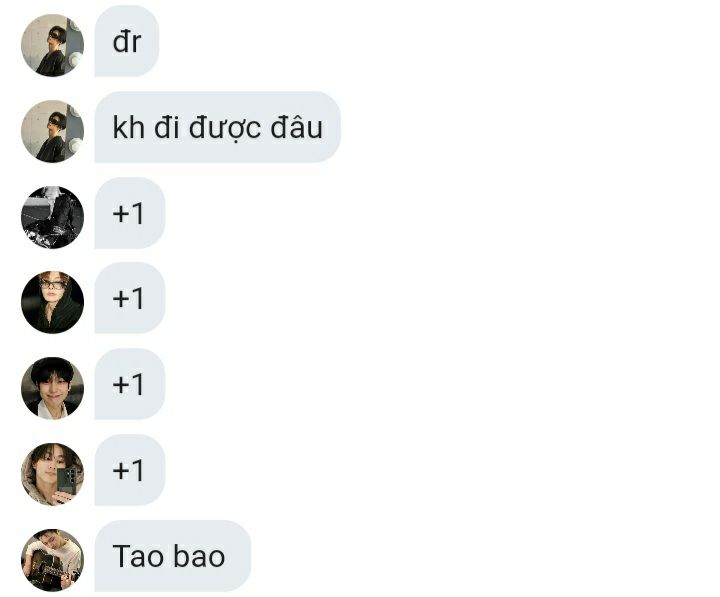This screenshot has width=720, height=597.
Task: Click the word 'đâu' in the second message
Action: tap(297, 127)
